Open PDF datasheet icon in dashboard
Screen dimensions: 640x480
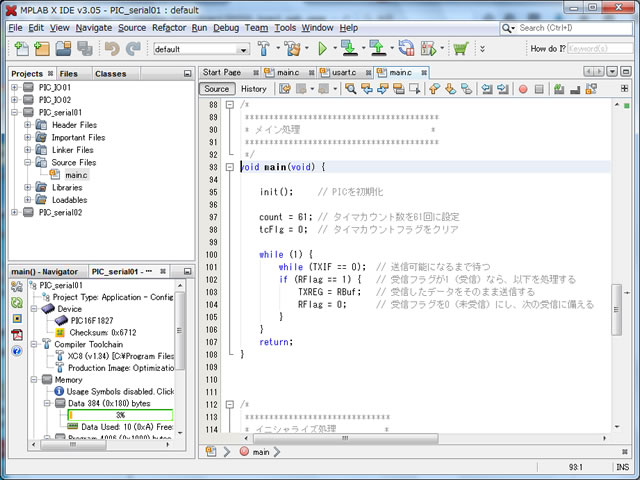point(17,335)
